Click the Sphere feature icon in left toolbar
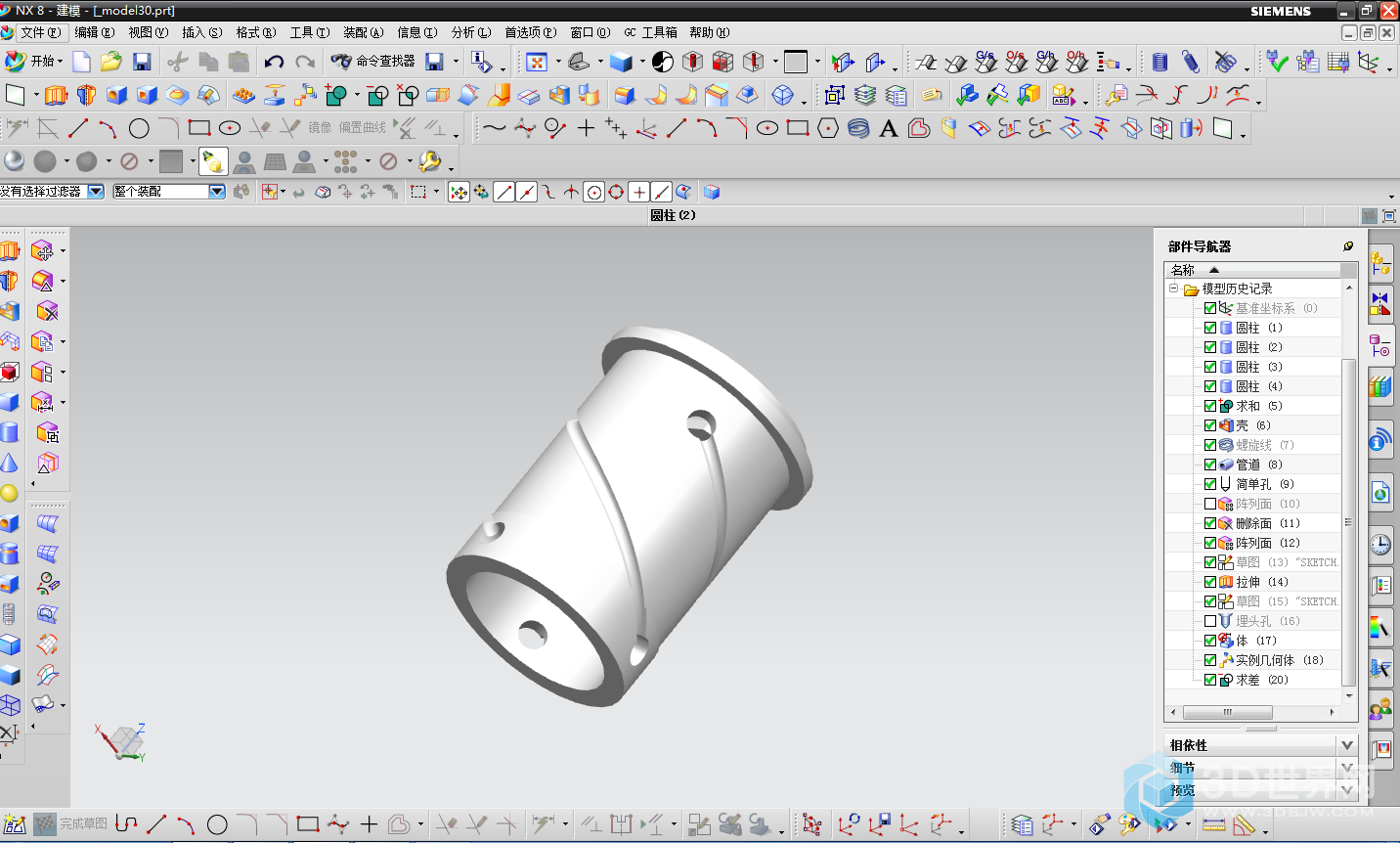This screenshot has height=843, width=1400. coord(9,493)
